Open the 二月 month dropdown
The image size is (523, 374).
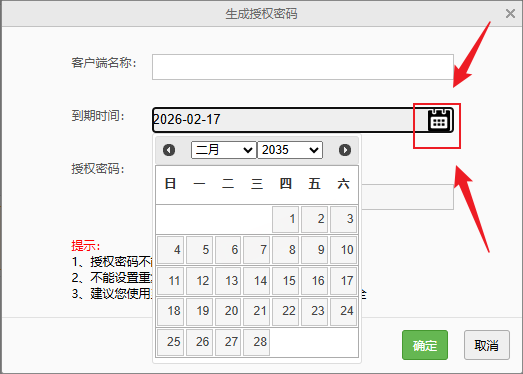[x=224, y=150]
